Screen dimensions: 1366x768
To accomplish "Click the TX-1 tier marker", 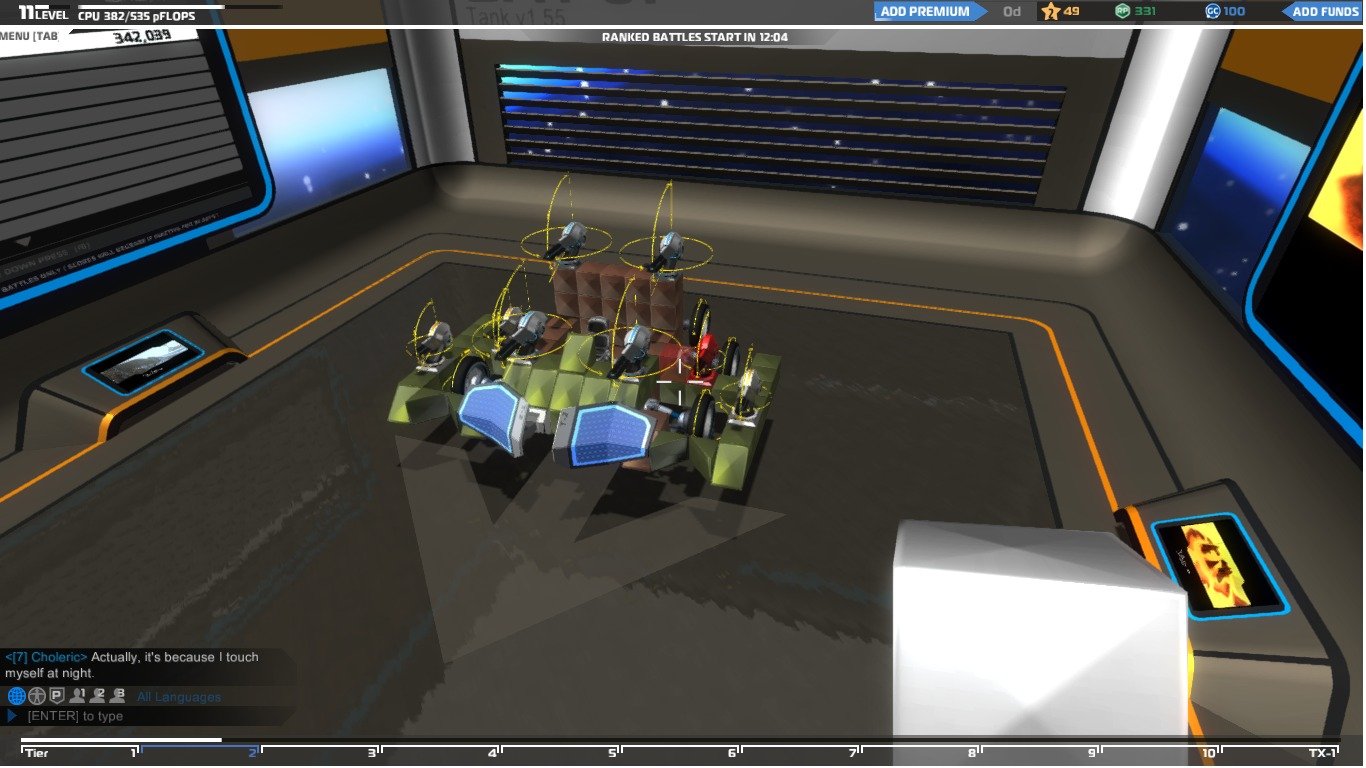I will (x=1322, y=753).
